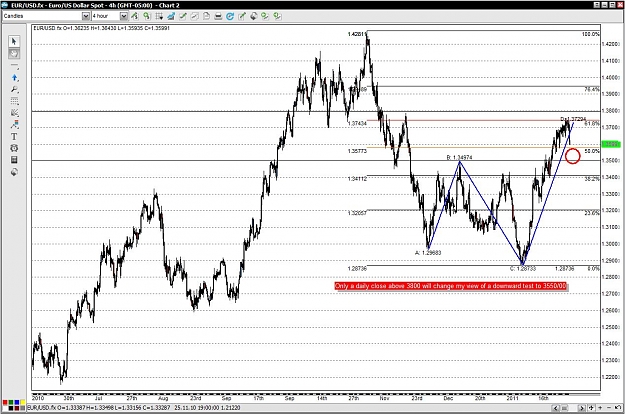Click the 100.0% Fibonacci label
Viewport: 625px width, 414px height.
(590, 34)
